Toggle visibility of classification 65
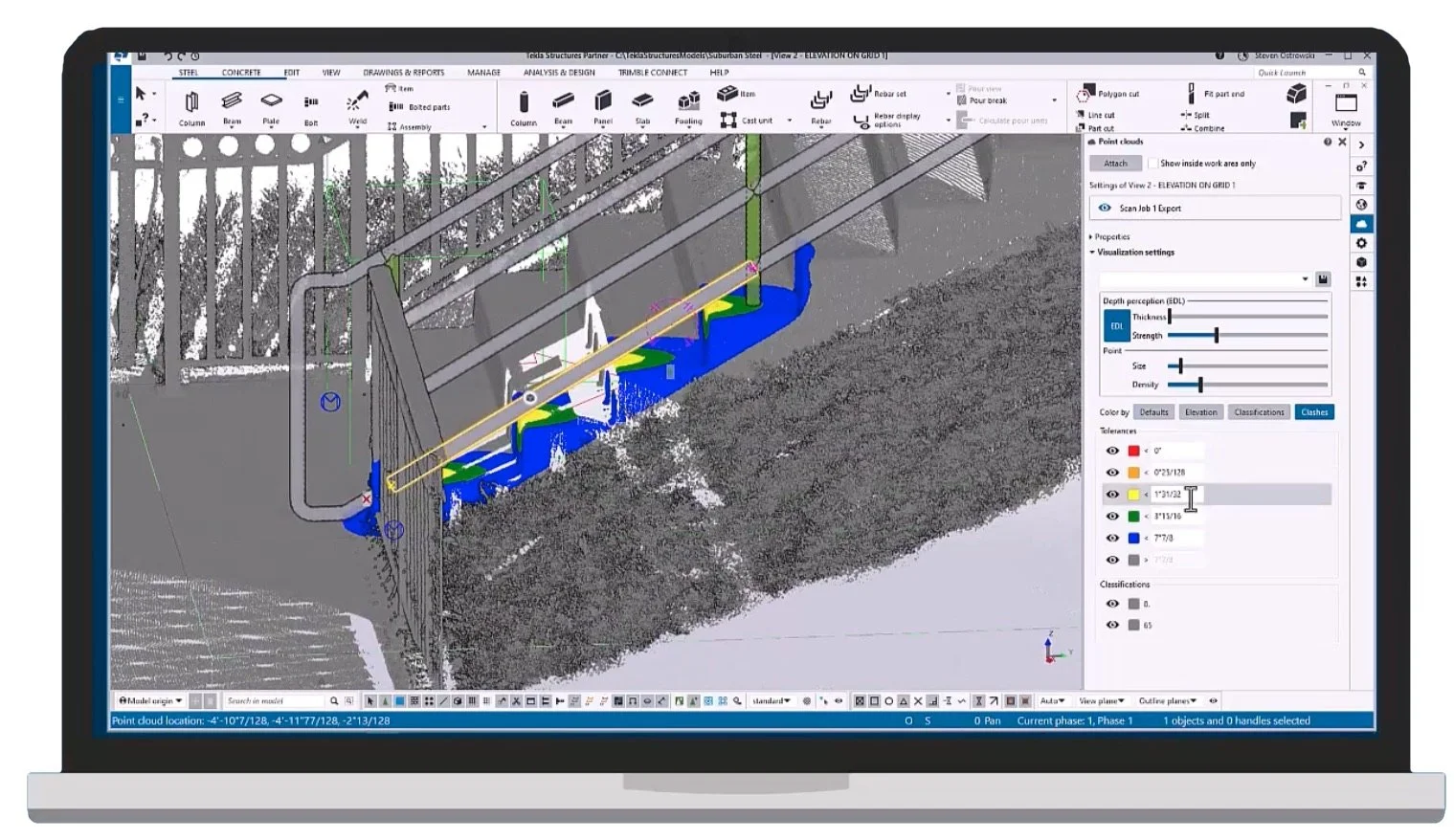The width and height of the screenshot is (1454, 840). click(1112, 625)
